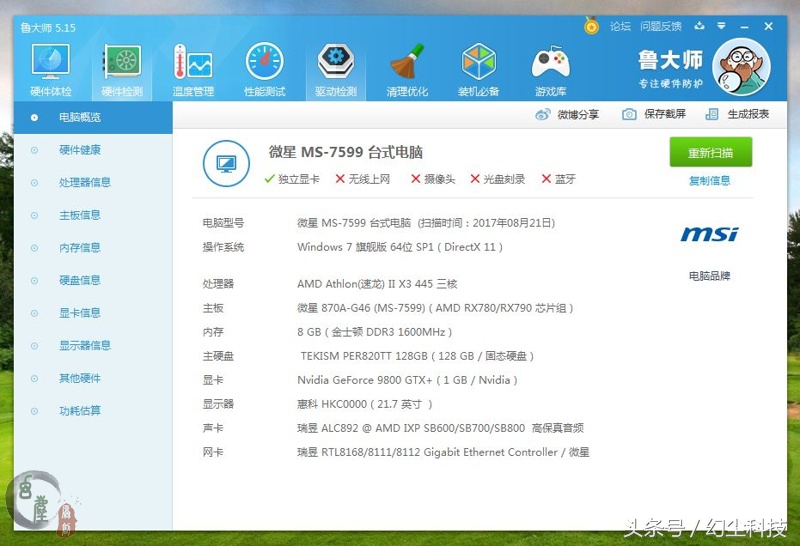Click the monitor icon beside computer title
This screenshot has height=546, width=800.
click(226, 164)
